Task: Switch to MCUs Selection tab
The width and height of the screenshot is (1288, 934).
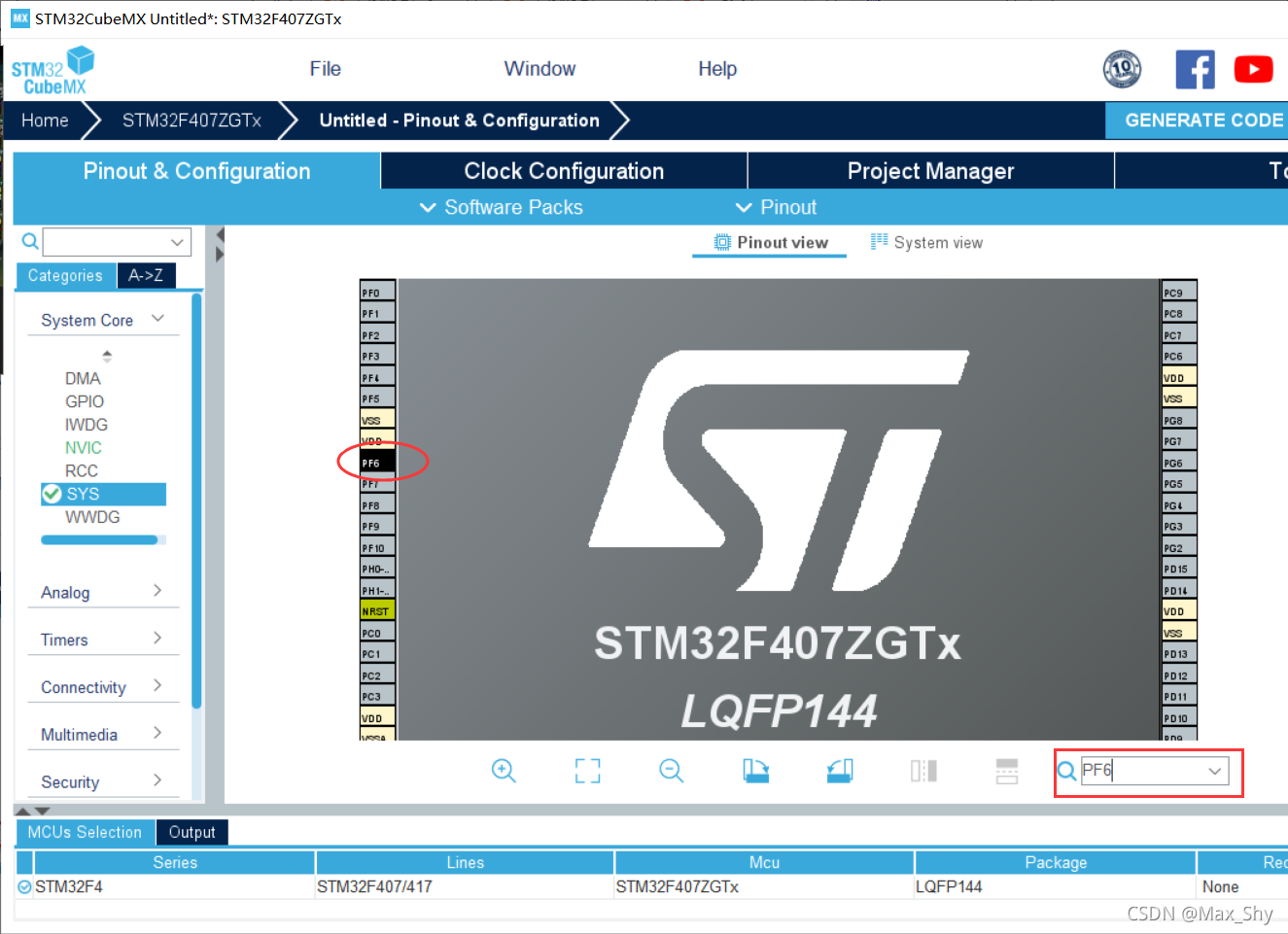Action: click(85, 832)
